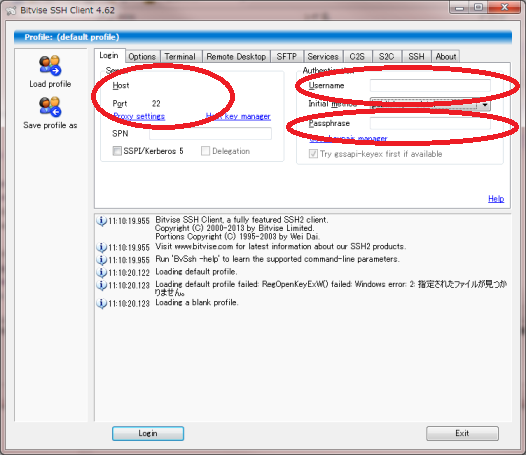Viewport: 526px width, 455px height.
Task: Click the SPN text field
Action: 210,134
